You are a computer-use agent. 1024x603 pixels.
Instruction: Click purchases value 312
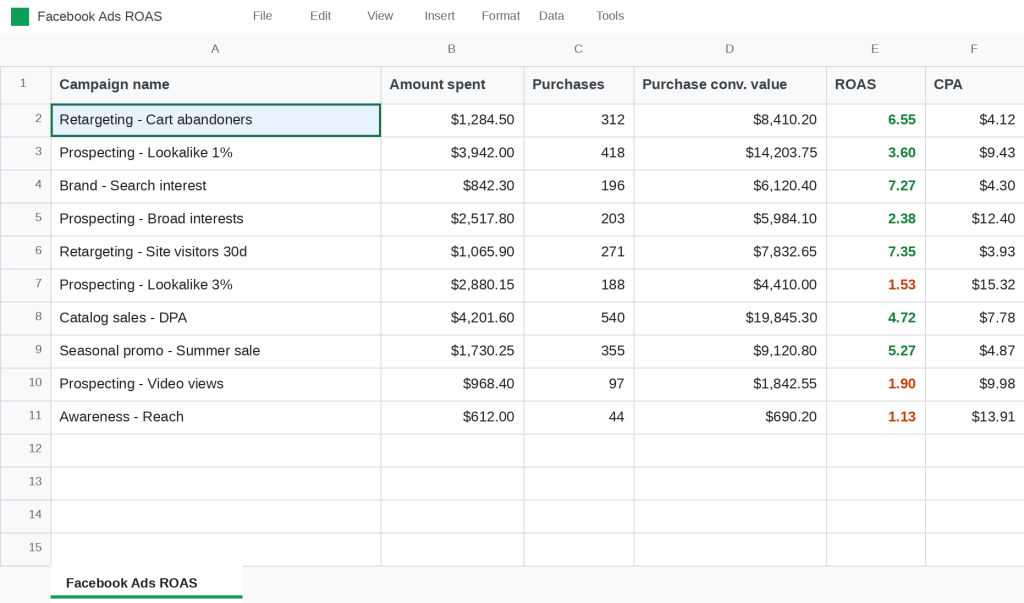pyautogui.click(x=579, y=120)
